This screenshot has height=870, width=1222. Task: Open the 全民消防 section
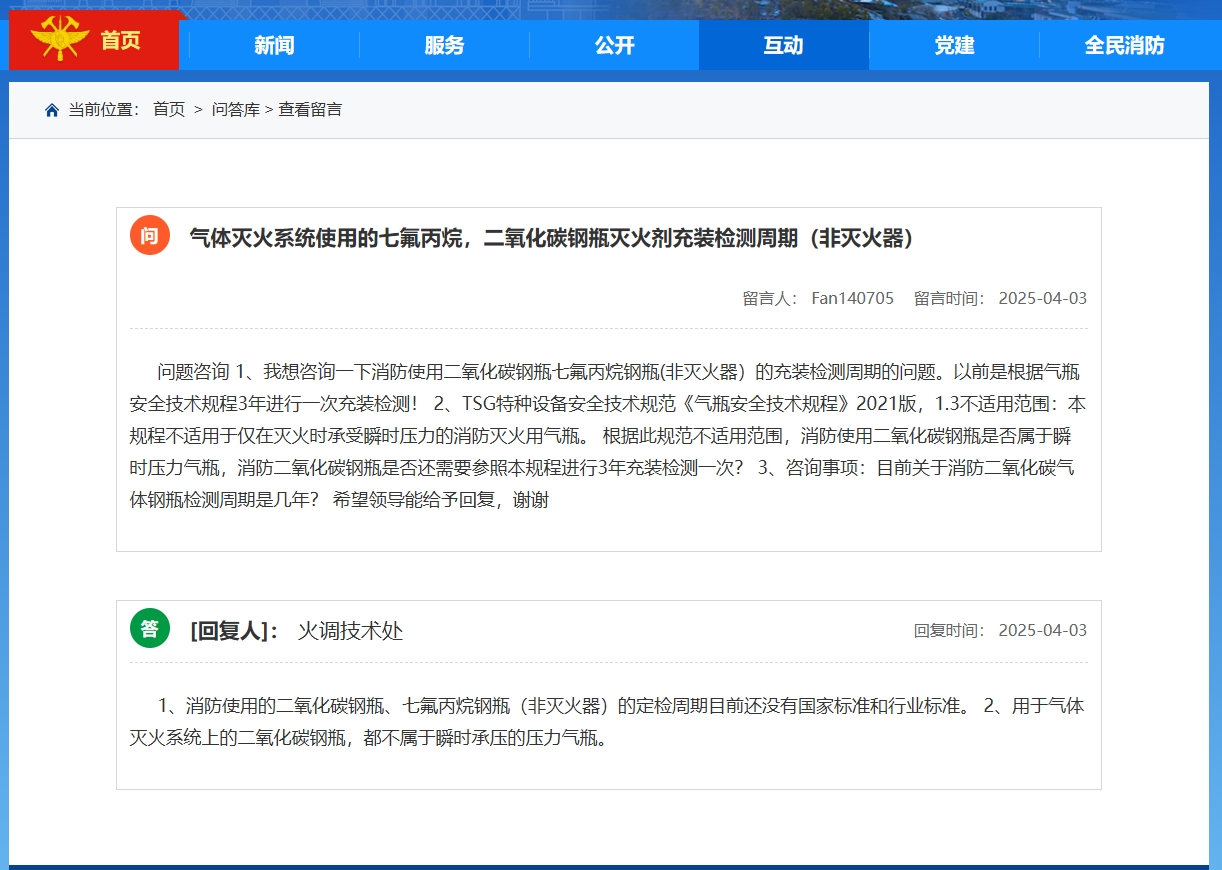pyautogui.click(x=1122, y=44)
